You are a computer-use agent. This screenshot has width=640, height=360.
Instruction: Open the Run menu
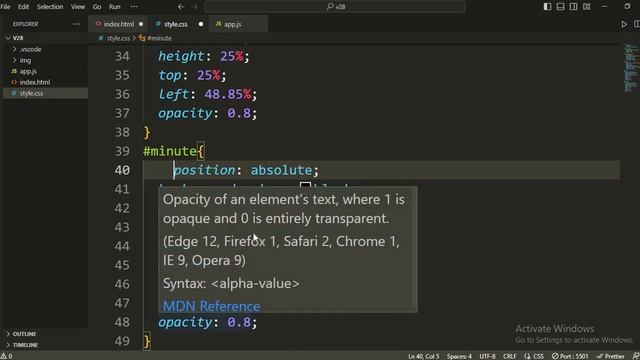click(115, 7)
